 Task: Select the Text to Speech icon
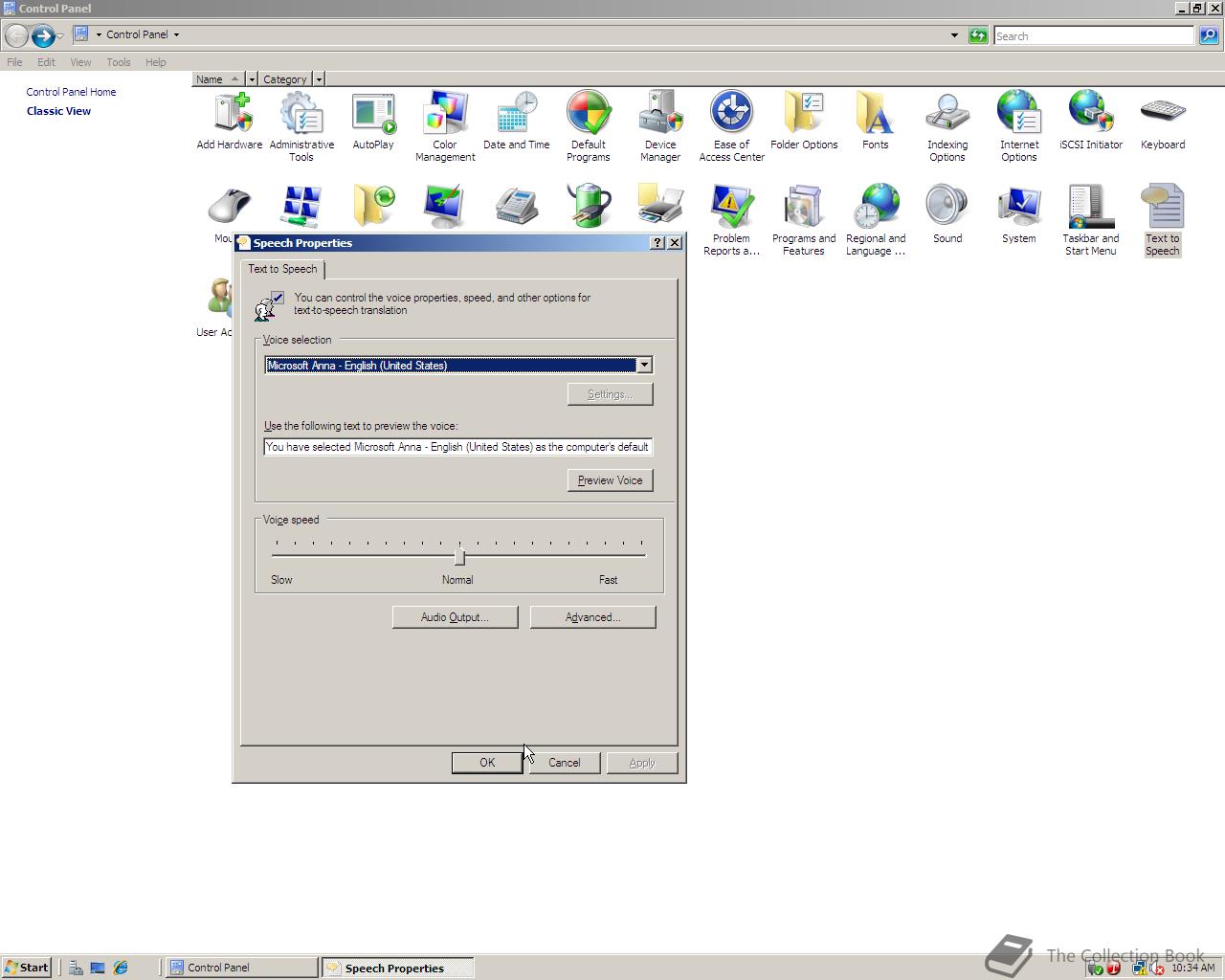(x=1163, y=220)
